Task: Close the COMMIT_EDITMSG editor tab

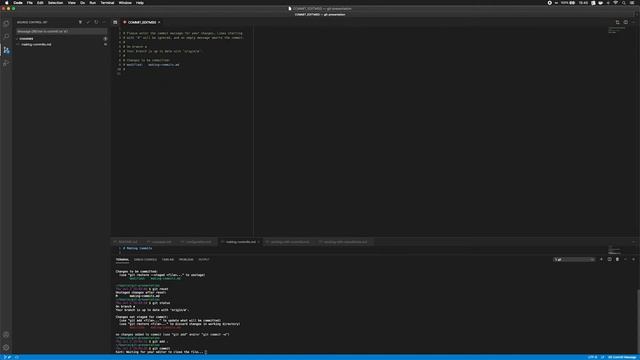Action: point(159,22)
